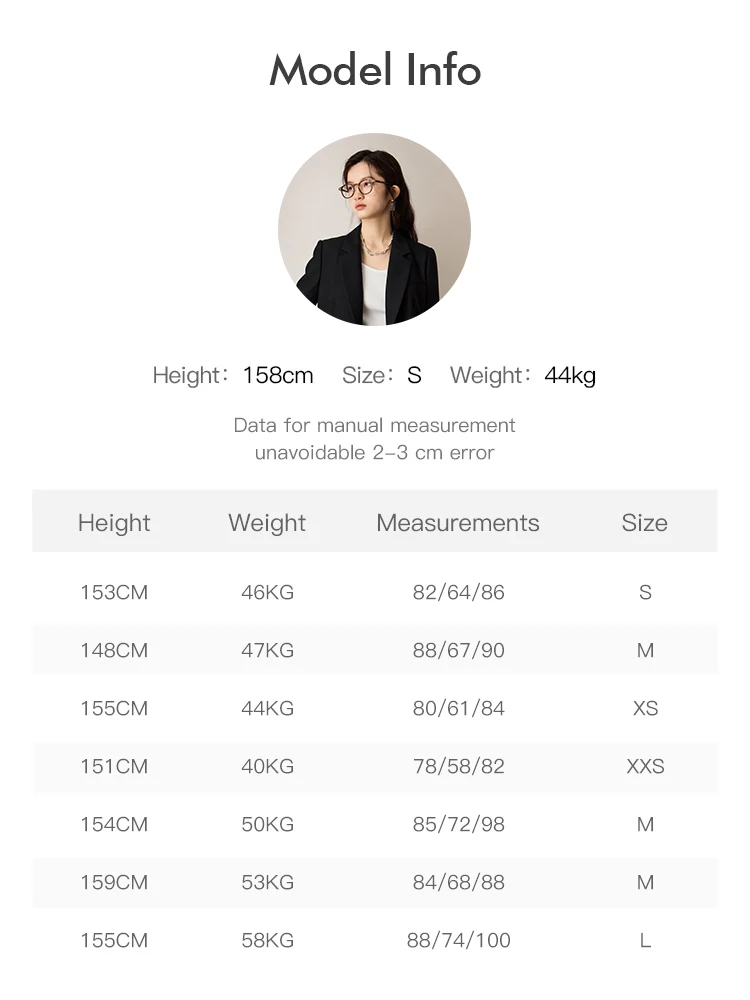Image resolution: width=750 pixels, height=1000 pixels.
Task: Click the circular model photo
Action: 374,229
